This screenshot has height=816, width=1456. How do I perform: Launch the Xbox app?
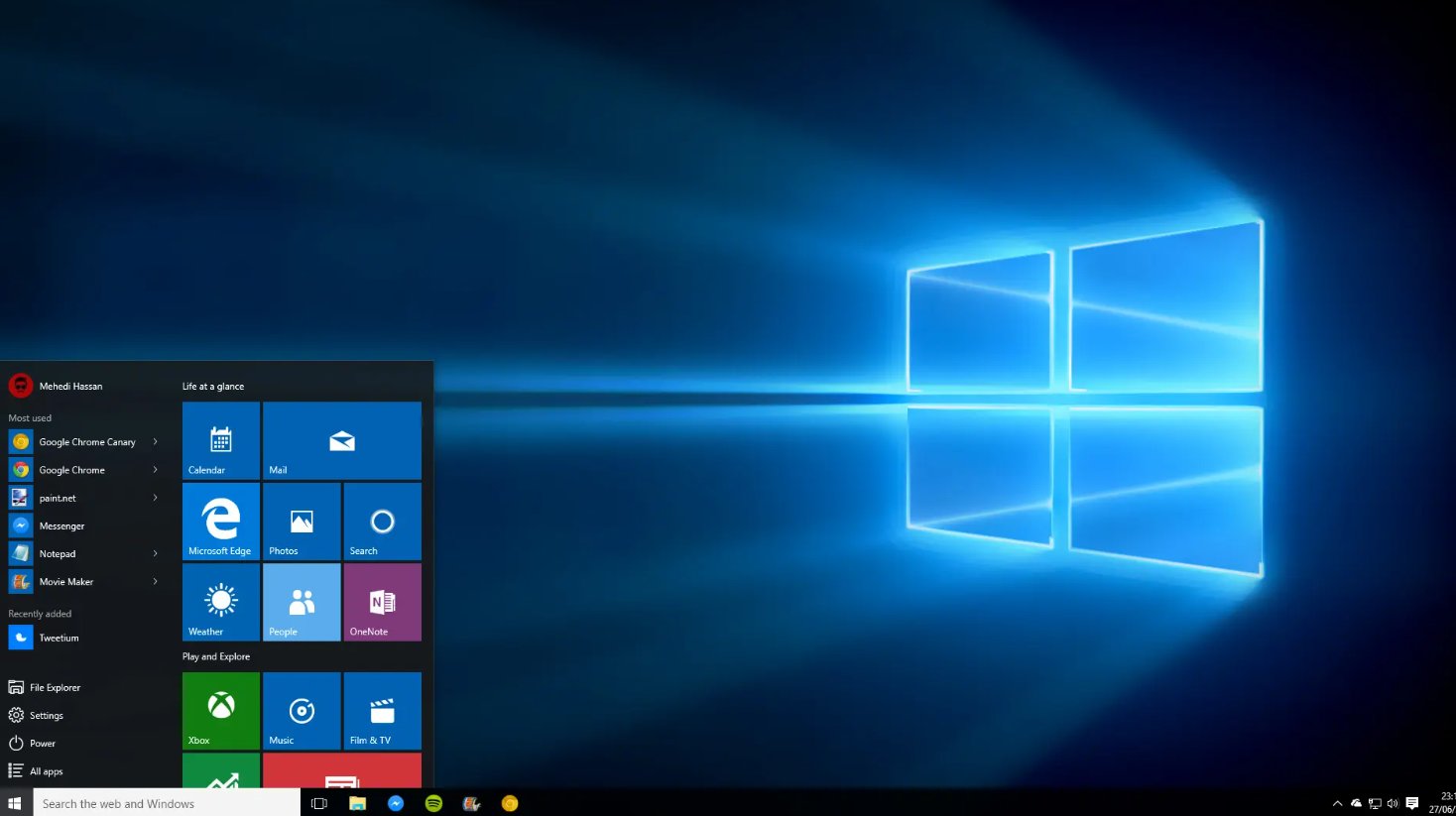pyautogui.click(x=220, y=710)
